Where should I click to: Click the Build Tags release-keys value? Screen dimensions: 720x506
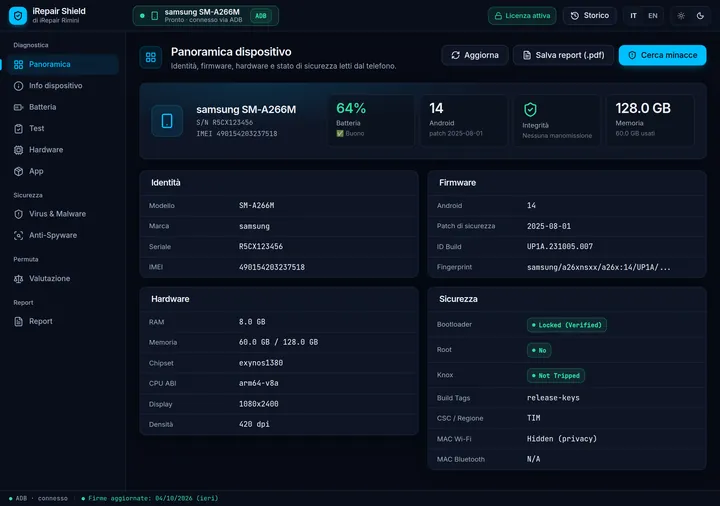point(553,398)
